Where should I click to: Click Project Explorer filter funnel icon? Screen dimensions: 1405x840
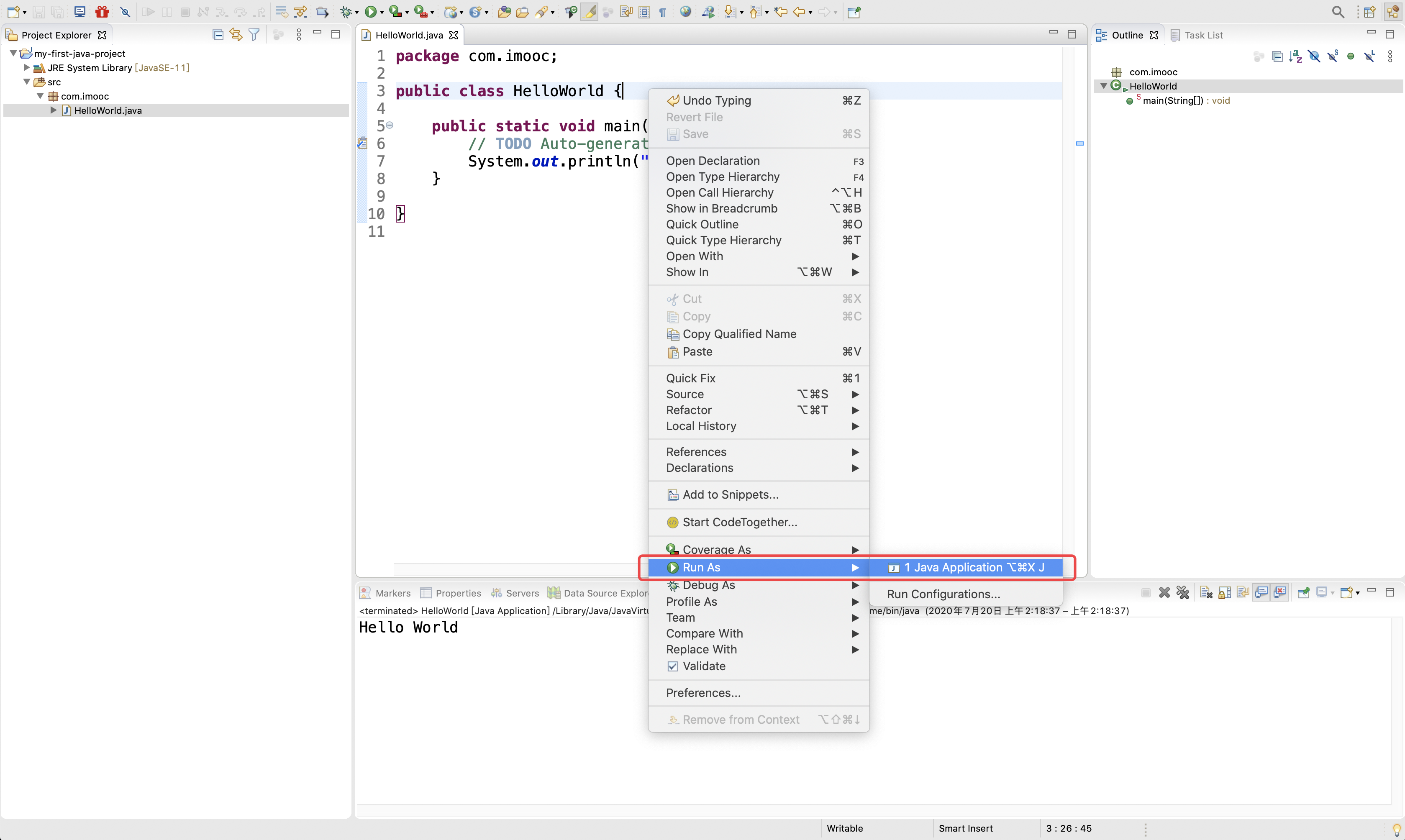coord(254,35)
